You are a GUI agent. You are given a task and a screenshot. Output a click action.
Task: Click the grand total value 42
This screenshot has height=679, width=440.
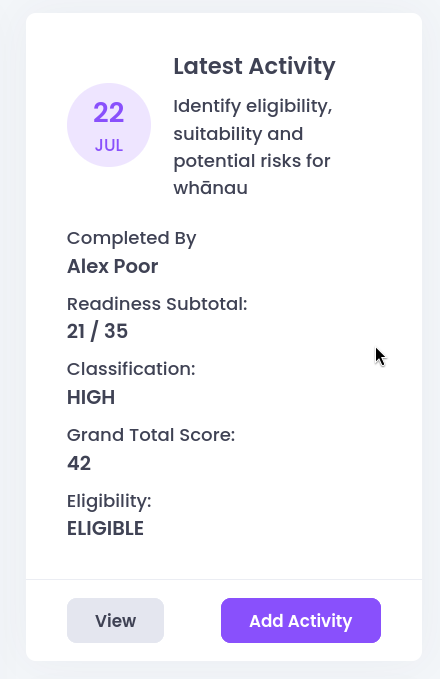click(79, 463)
